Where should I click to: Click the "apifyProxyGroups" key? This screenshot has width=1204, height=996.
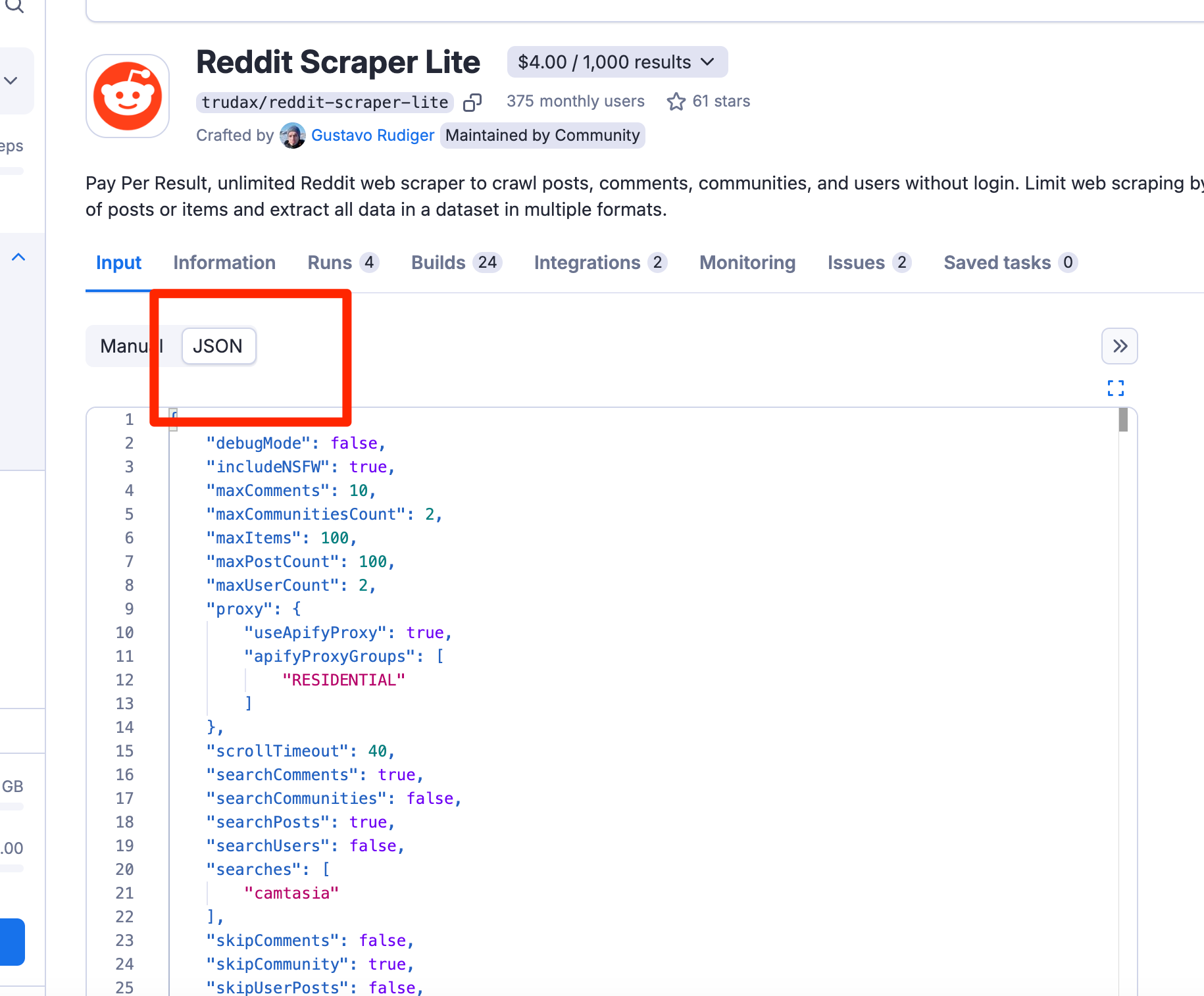click(x=329, y=657)
